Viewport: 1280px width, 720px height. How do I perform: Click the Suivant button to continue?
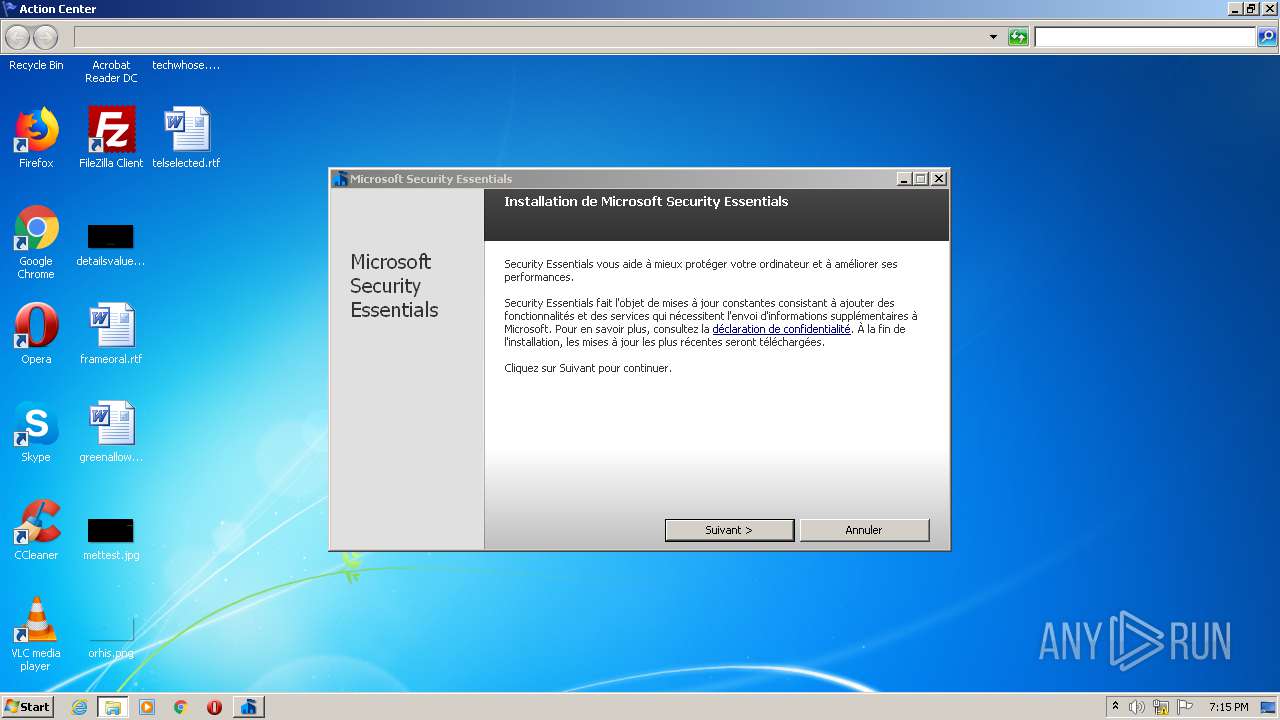coord(729,530)
